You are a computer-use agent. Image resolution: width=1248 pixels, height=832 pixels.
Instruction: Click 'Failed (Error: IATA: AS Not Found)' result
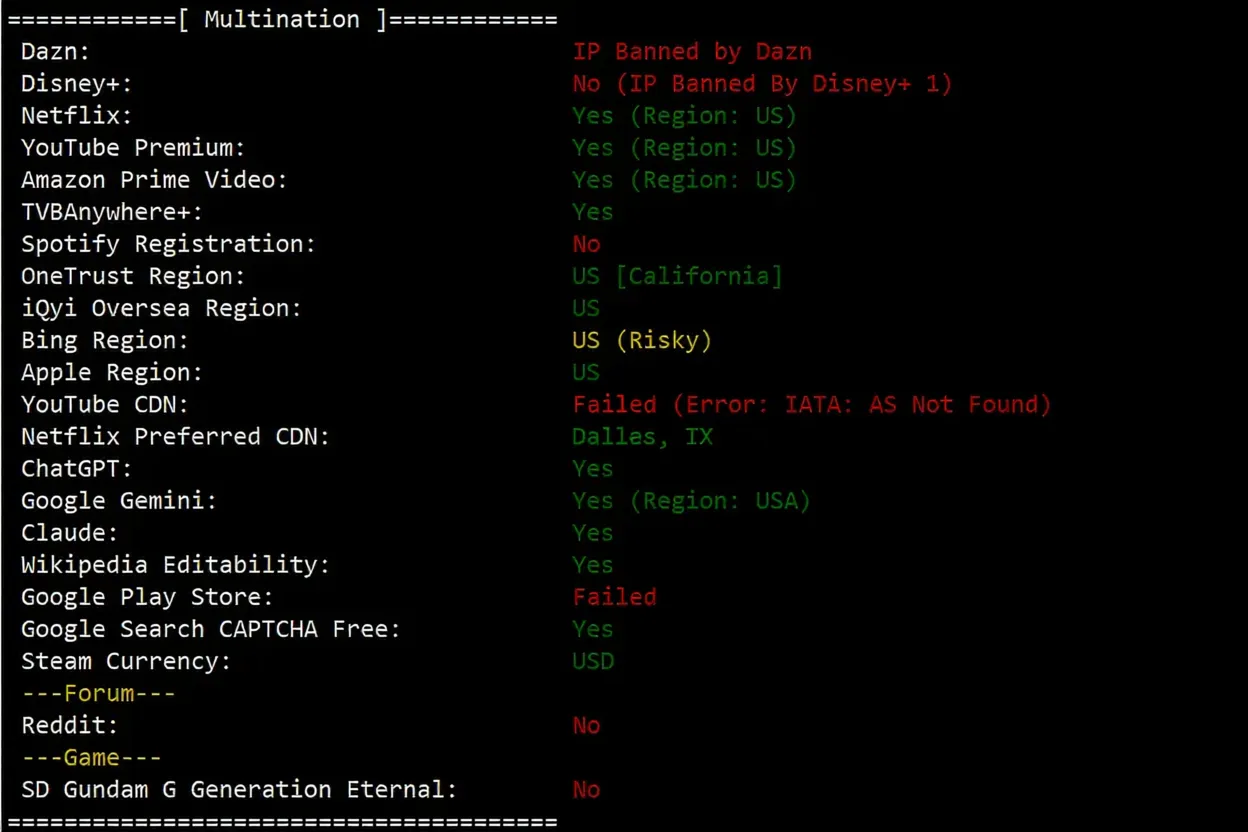(x=812, y=404)
